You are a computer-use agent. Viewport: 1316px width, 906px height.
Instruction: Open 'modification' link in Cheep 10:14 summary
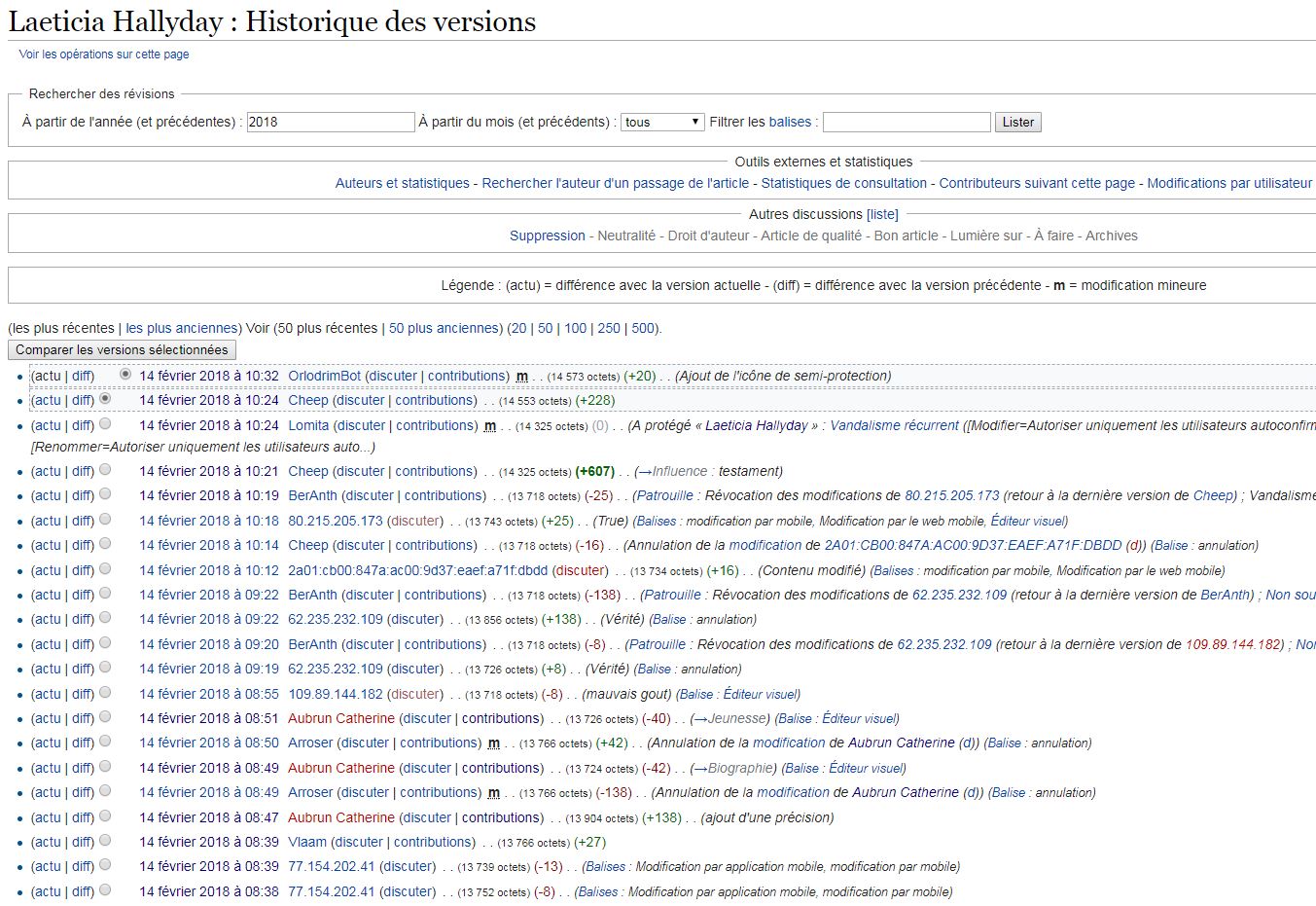click(765, 545)
